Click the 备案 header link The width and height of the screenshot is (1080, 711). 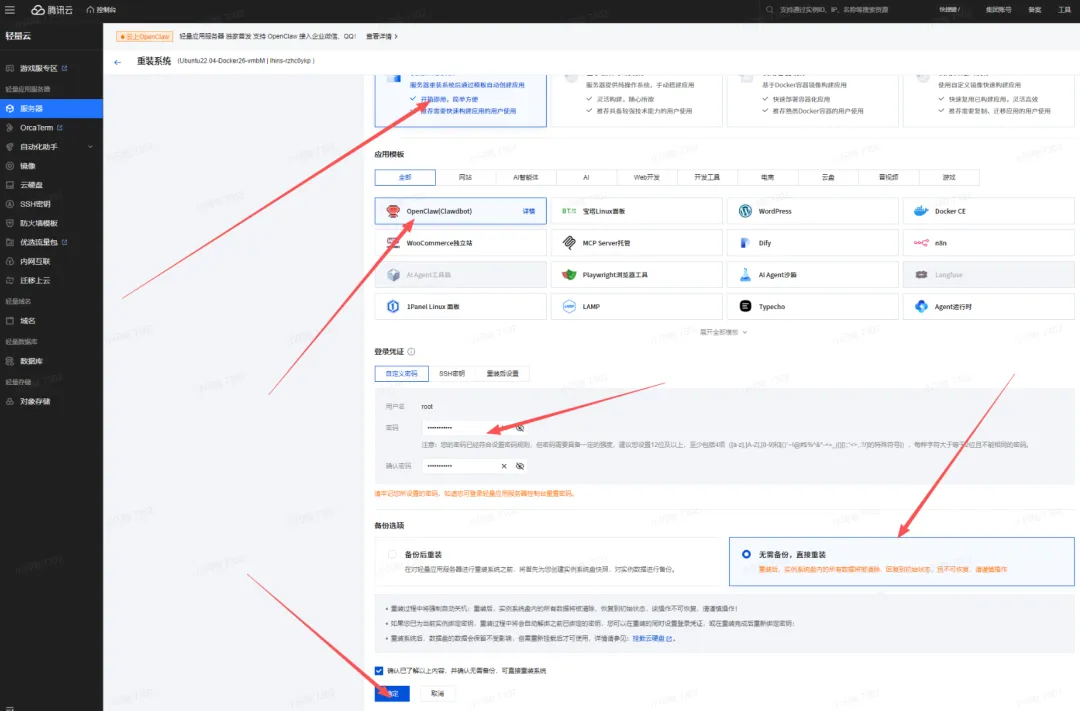[x=1035, y=10]
